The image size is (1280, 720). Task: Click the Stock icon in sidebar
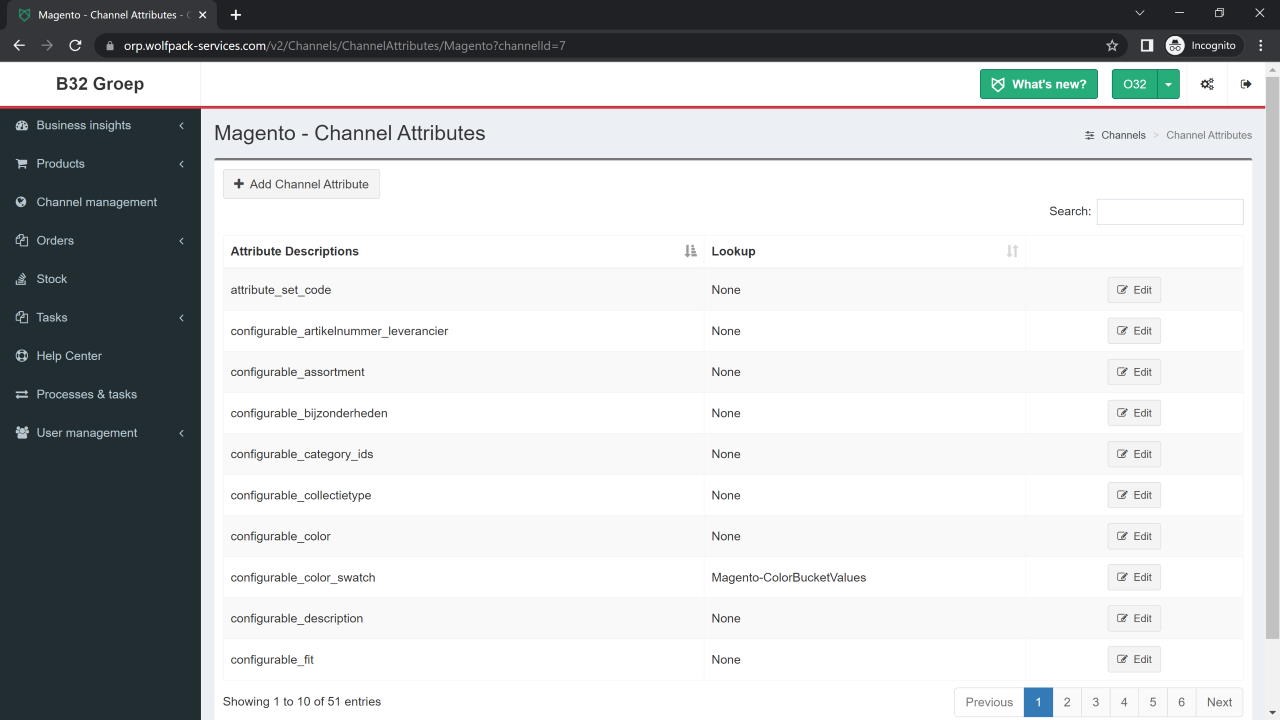[x=21, y=279]
